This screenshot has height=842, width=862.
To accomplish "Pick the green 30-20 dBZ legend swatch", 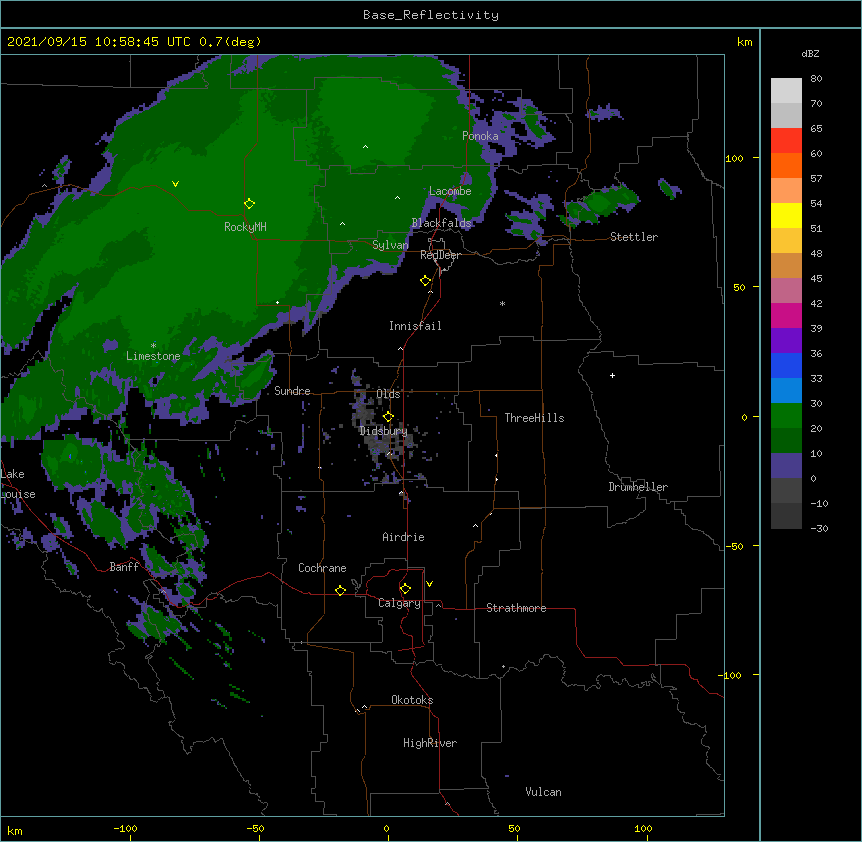I will 786,416.
